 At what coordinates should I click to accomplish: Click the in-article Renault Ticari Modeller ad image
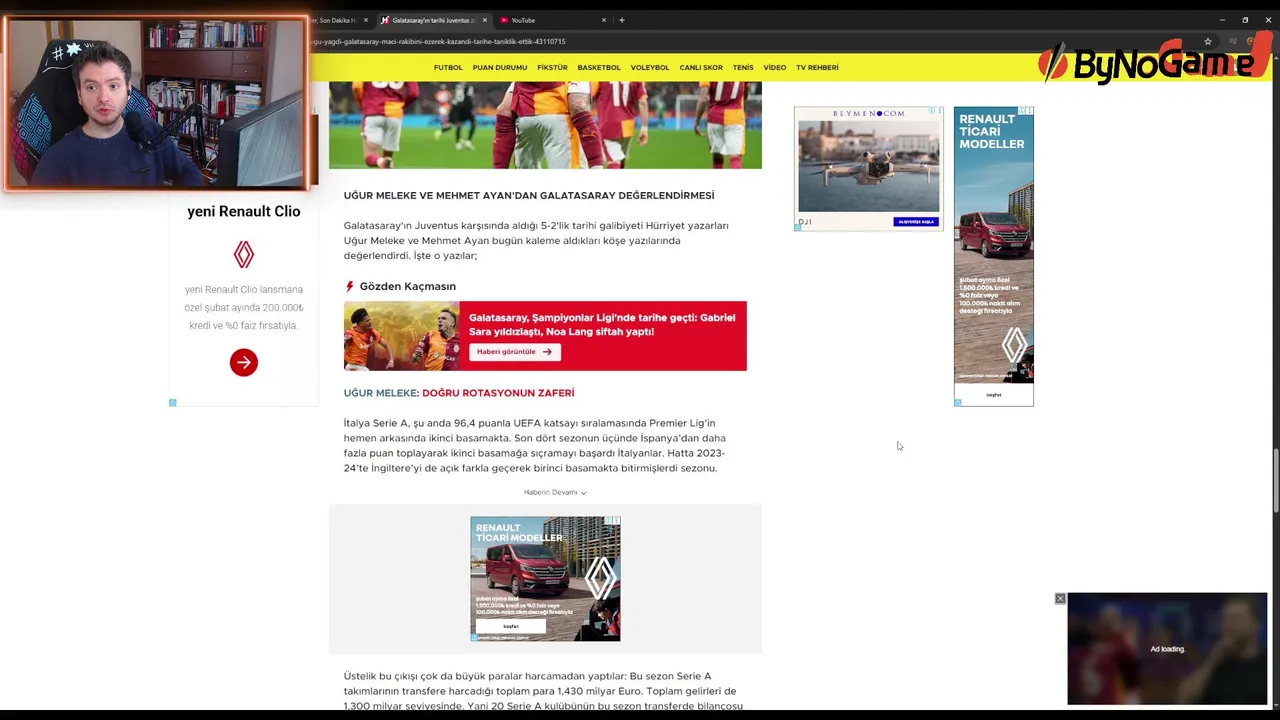coord(545,579)
